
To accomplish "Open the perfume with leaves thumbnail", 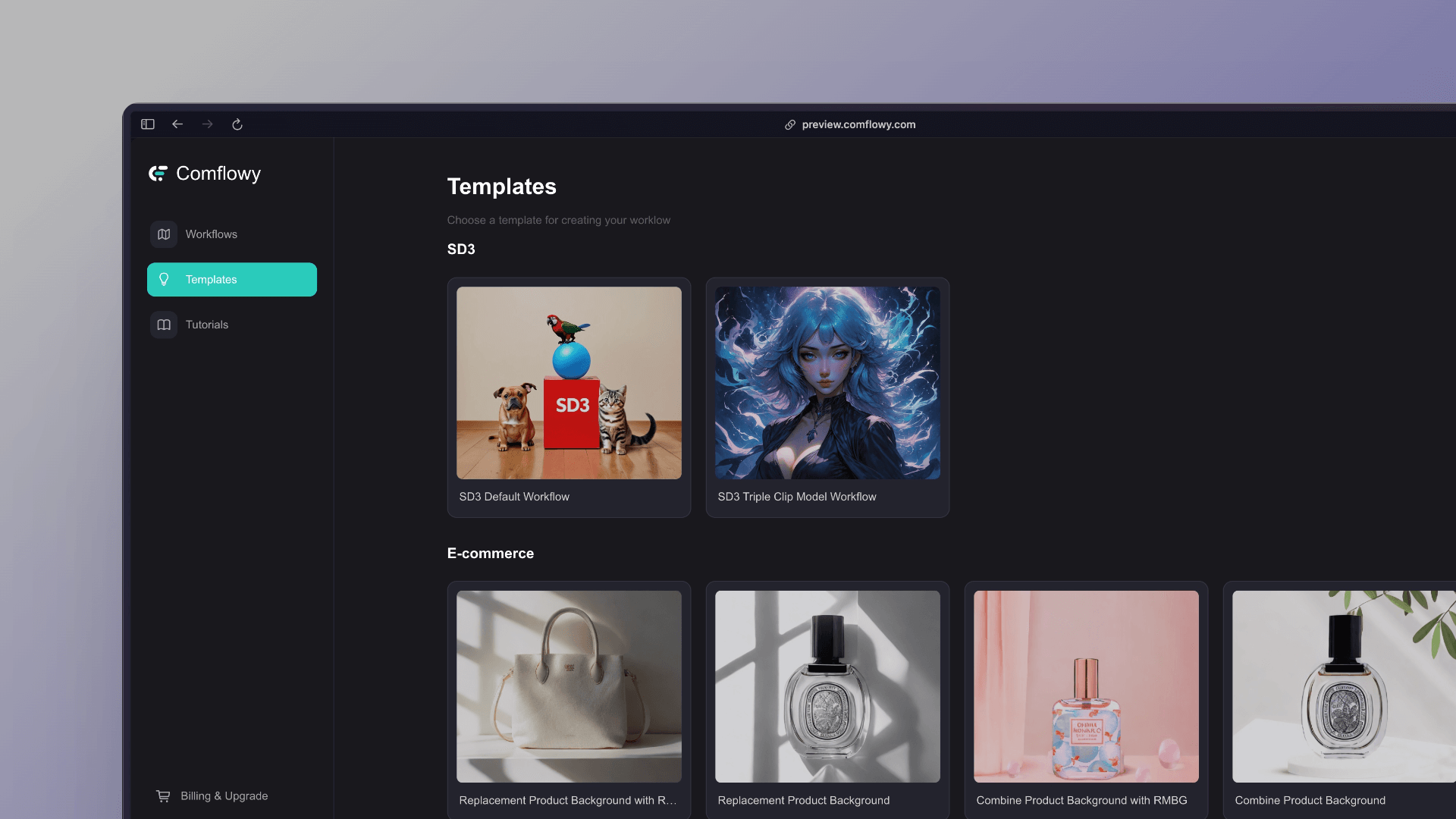I will 1344,686.
